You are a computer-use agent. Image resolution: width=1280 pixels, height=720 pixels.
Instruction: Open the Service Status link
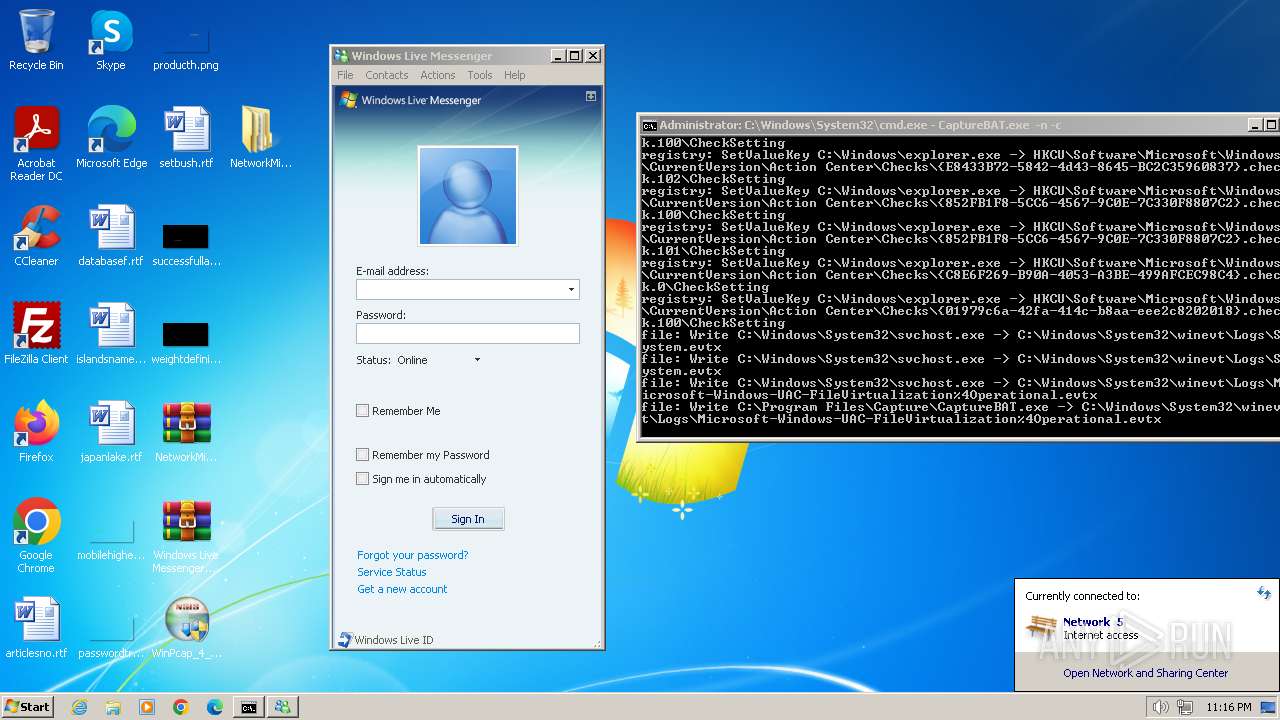click(x=391, y=572)
